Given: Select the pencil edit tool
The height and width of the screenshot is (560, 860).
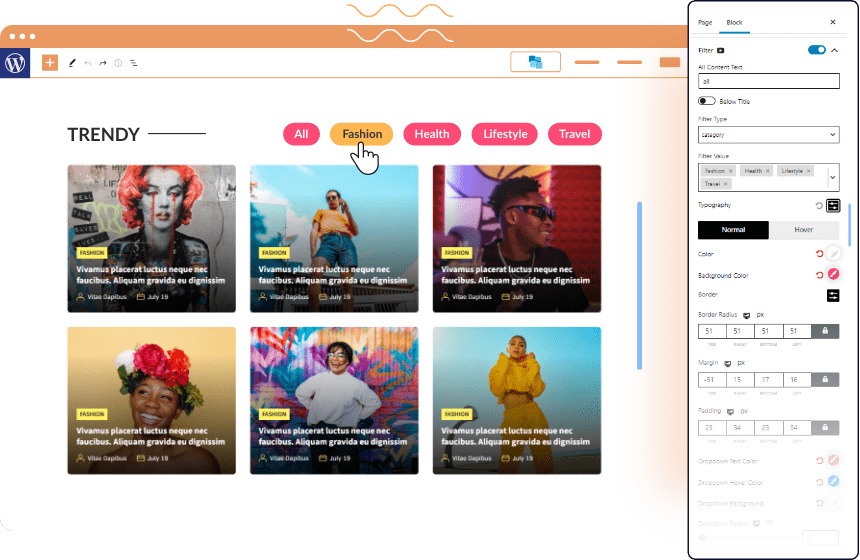Looking at the screenshot, I should point(72,63).
